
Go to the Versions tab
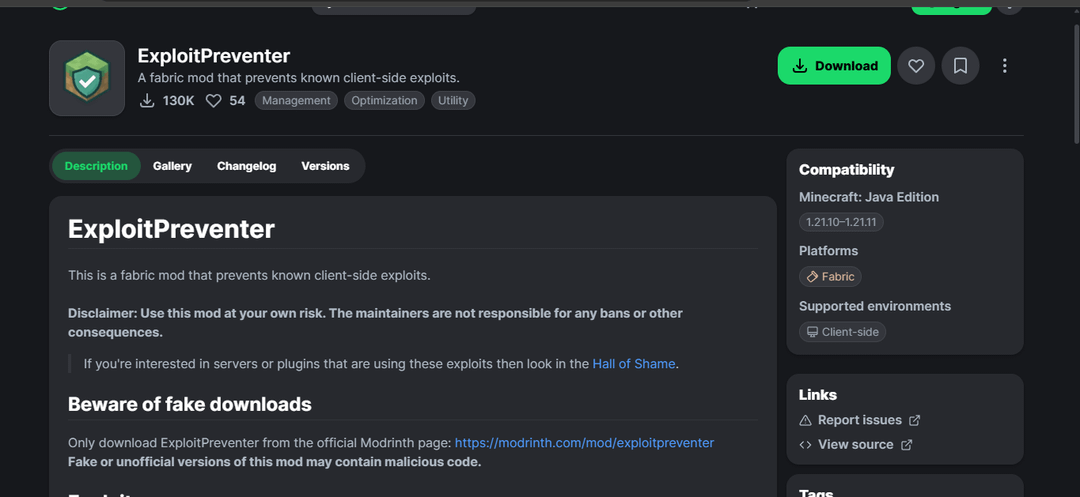325,166
